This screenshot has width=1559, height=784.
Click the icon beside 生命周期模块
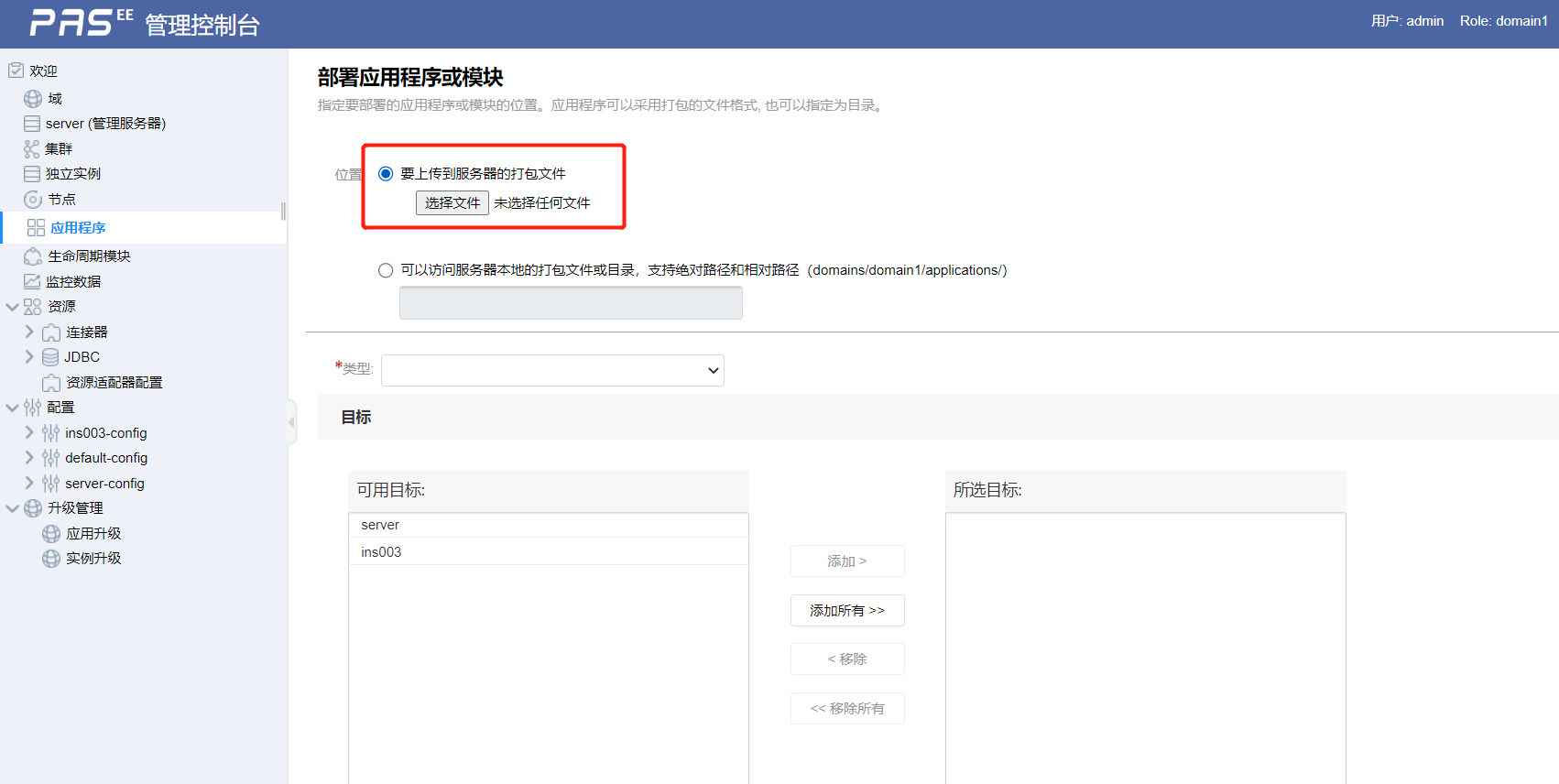[33, 256]
